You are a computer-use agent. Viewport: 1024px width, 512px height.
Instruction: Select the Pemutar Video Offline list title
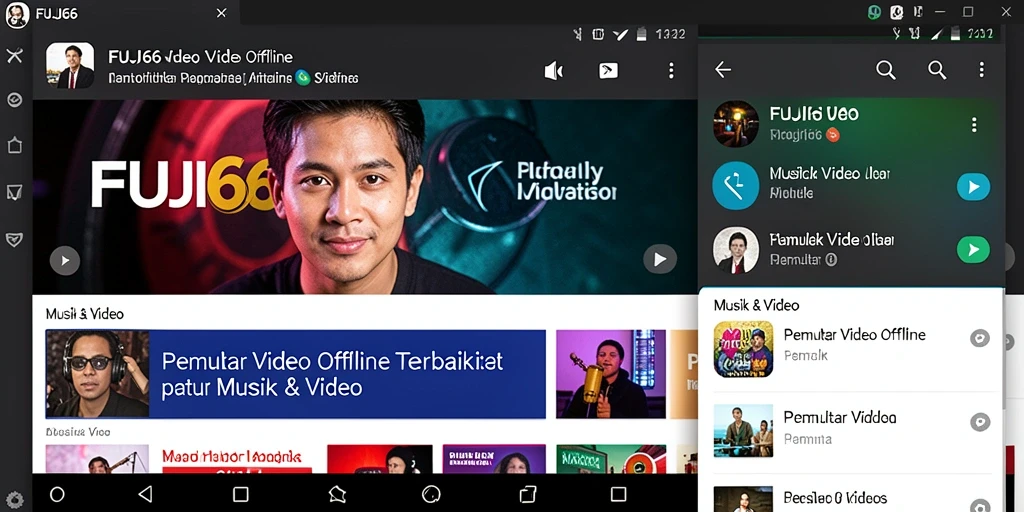pyautogui.click(x=854, y=334)
